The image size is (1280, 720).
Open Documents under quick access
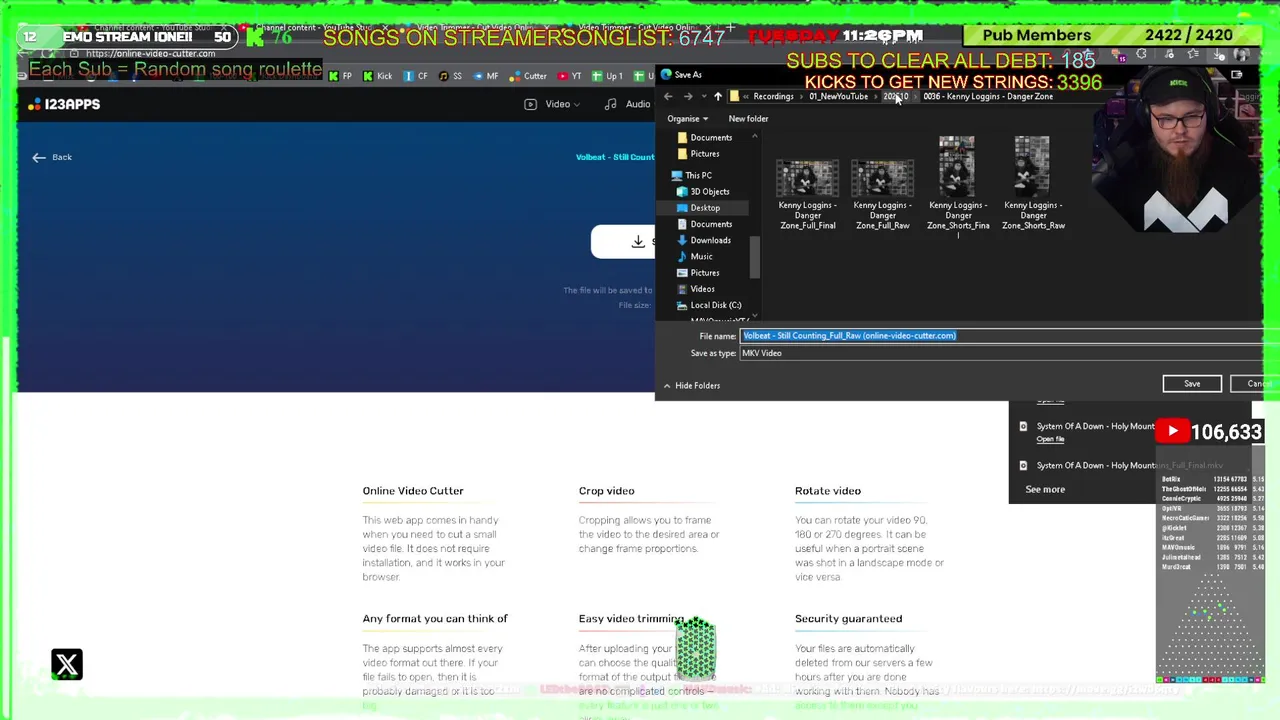tap(704, 138)
